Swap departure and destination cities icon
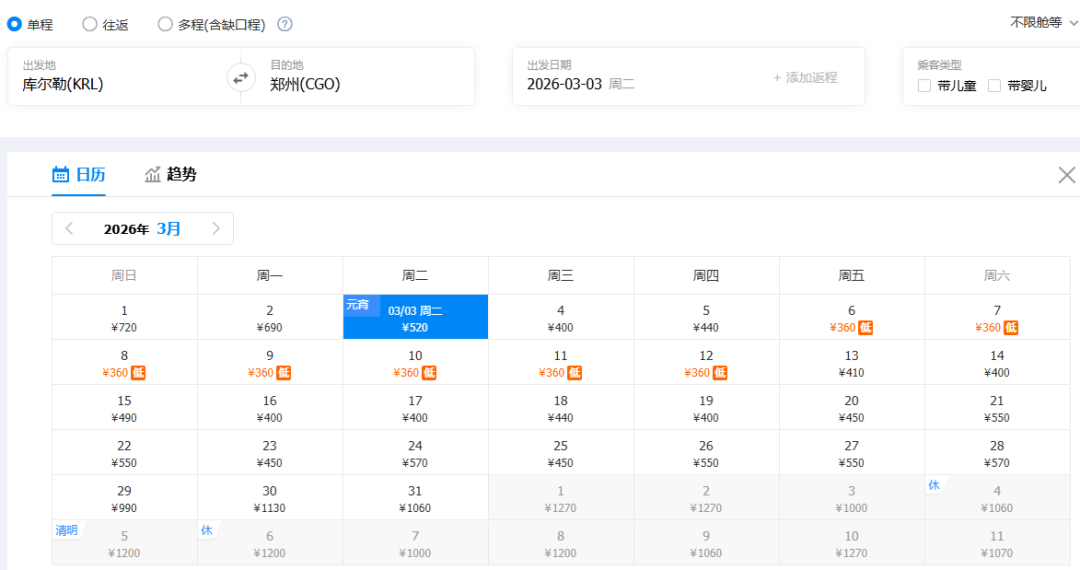 pyautogui.click(x=241, y=77)
